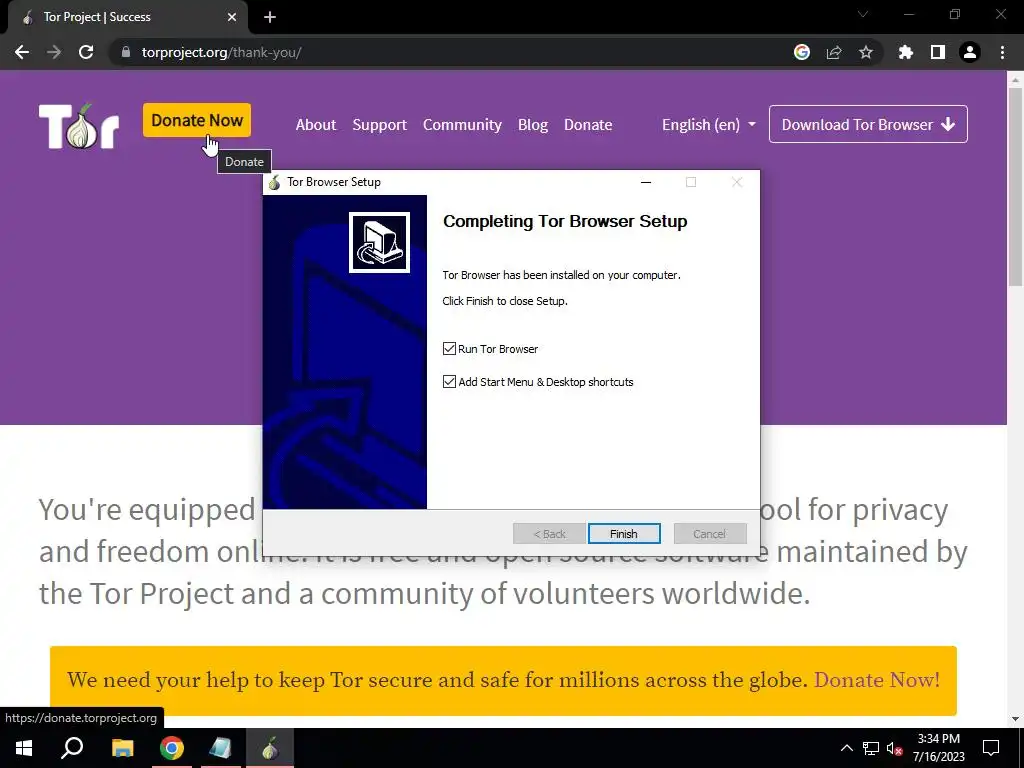Click the Tor Browser Setup taskbar icon
The width and height of the screenshot is (1024, 768).
[x=270, y=748]
